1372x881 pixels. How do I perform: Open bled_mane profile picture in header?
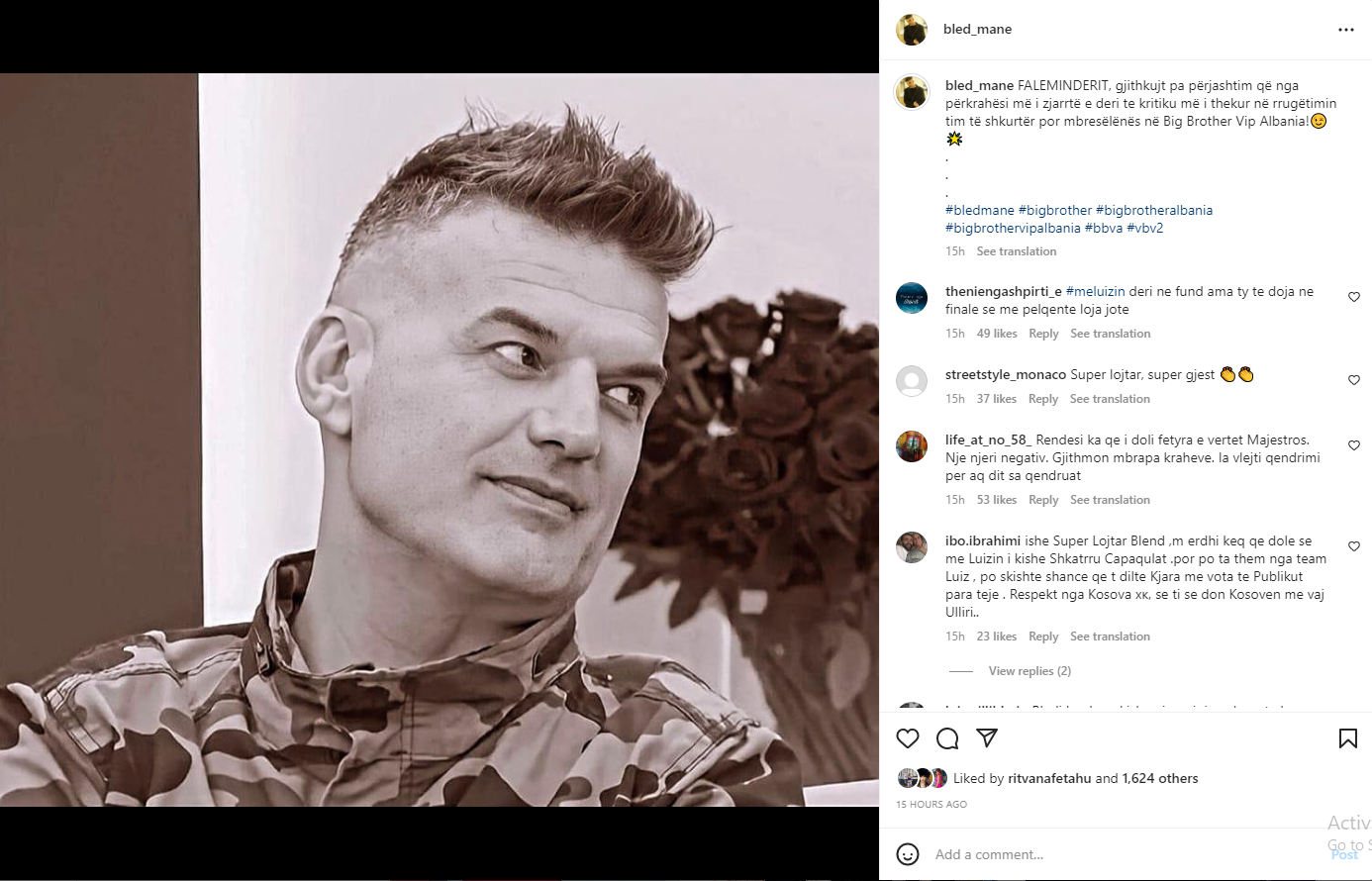pyautogui.click(x=912, y=30)
